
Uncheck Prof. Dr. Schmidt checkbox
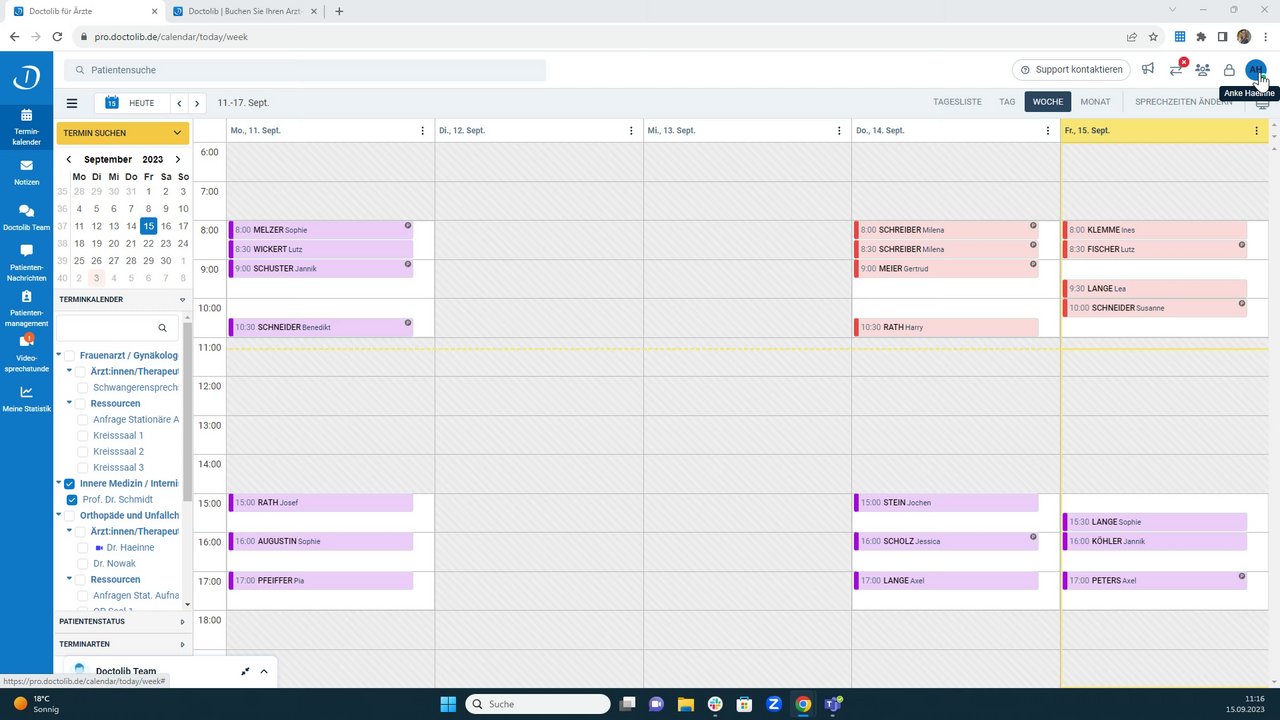pyautogui.click(x=72, y=499)
